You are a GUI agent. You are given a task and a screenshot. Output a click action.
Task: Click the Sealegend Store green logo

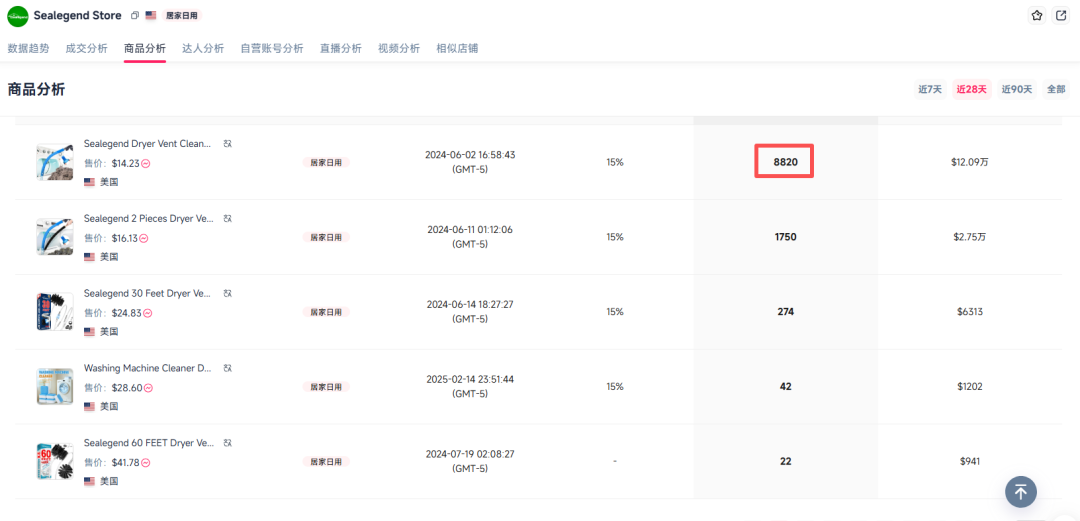[x=18, y=16]
